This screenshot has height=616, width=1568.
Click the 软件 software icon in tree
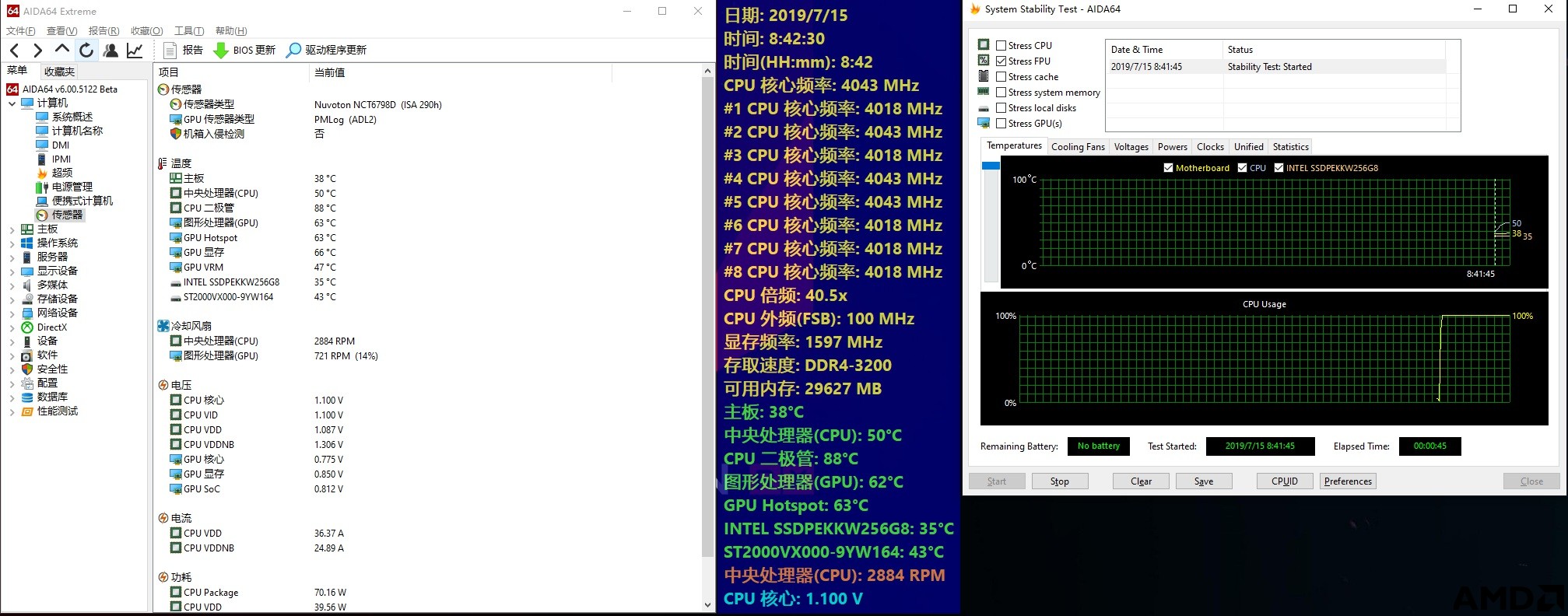27,355
